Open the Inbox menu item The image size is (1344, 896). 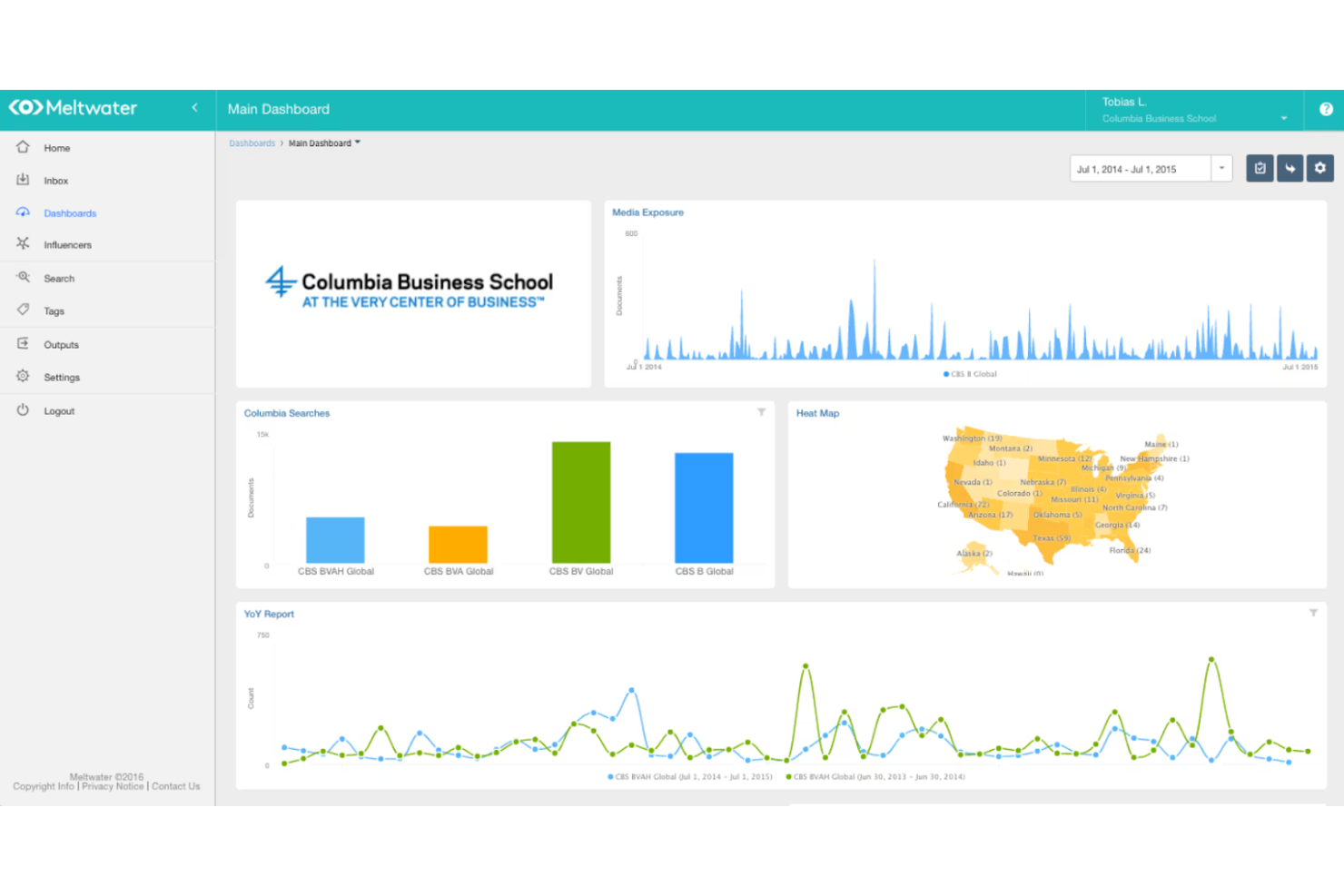pyautogui.click(x=56, y=181)
